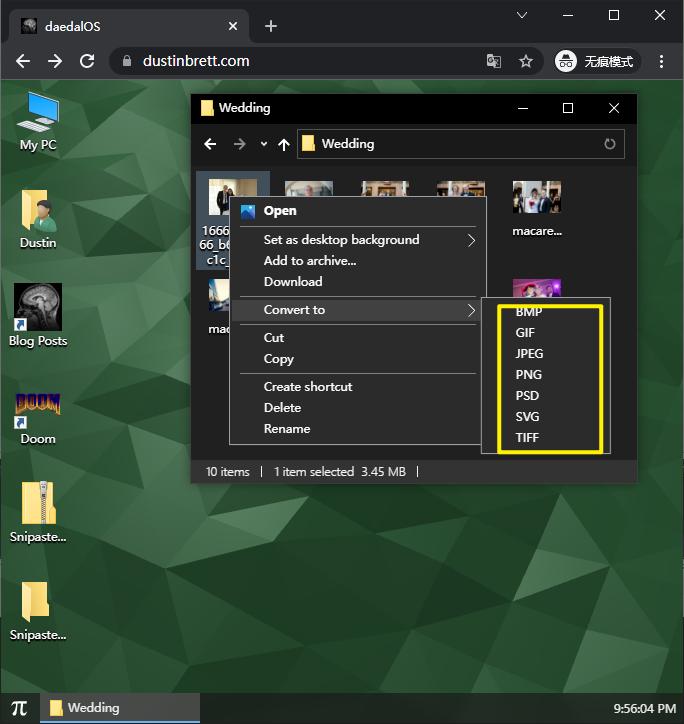
Task: Click the pi Start button in taskbar
Action: (19, 708)
